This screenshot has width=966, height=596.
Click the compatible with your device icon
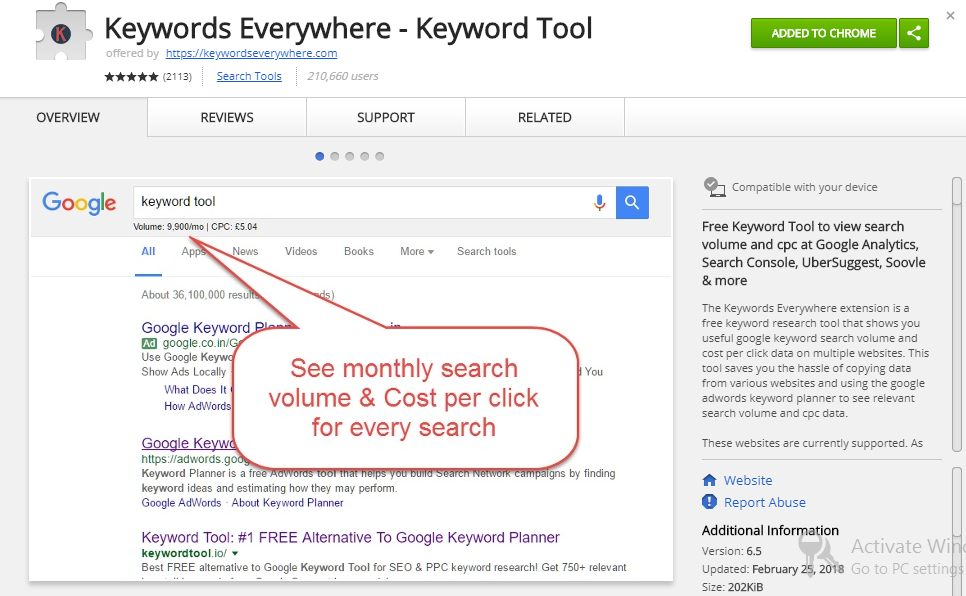pyautogui.click(x=714, y=187)
